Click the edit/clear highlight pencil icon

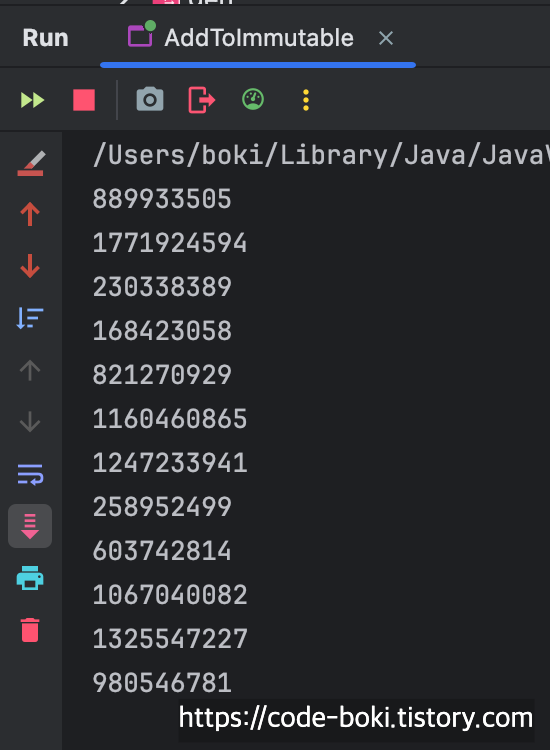tap(31, 164)
